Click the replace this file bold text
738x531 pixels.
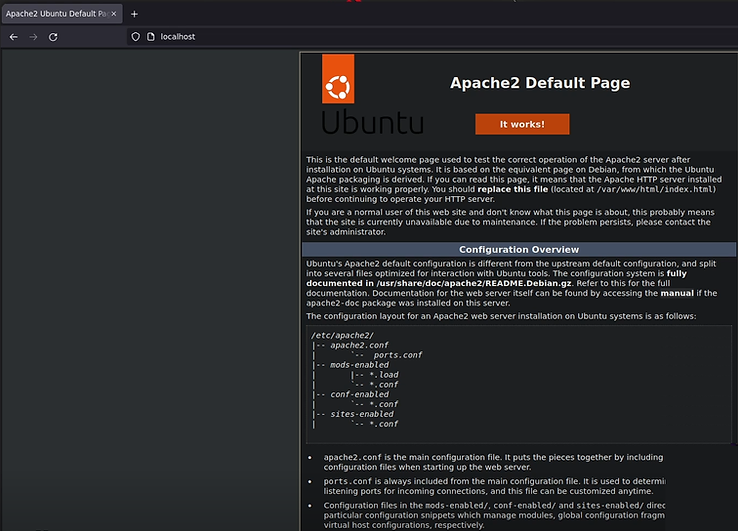pyautogui.click(x=513, y=189)
